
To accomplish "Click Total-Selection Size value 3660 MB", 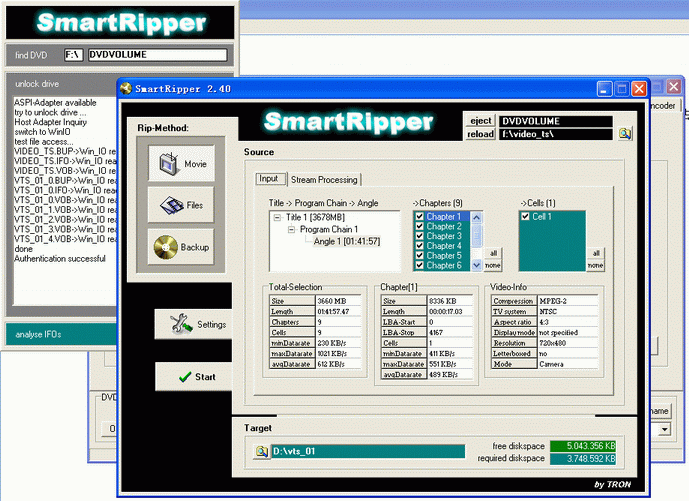I will (x=338, y=301).
